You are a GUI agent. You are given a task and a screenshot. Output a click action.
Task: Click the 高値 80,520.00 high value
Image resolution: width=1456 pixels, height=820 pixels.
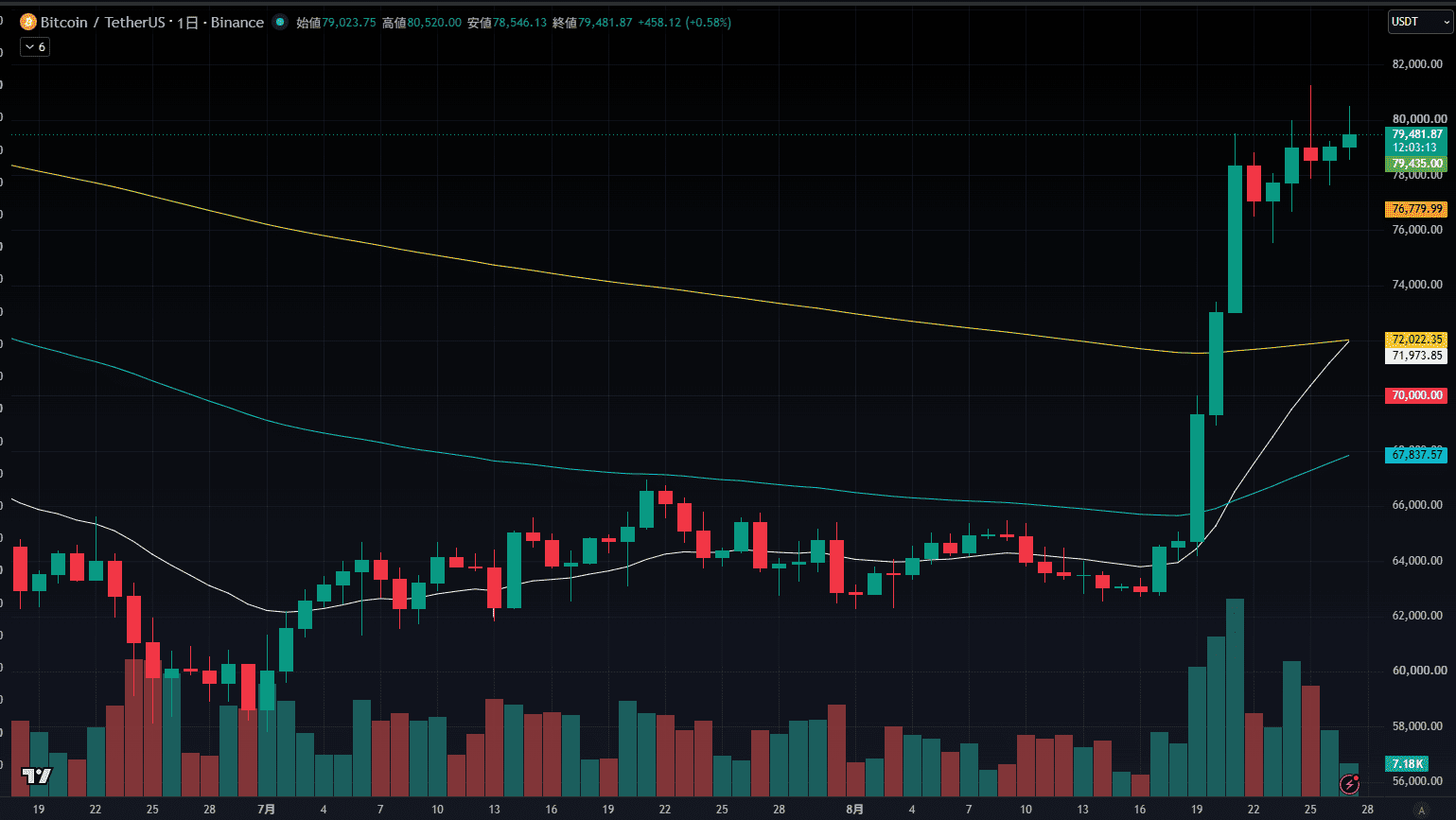point(422,23)
